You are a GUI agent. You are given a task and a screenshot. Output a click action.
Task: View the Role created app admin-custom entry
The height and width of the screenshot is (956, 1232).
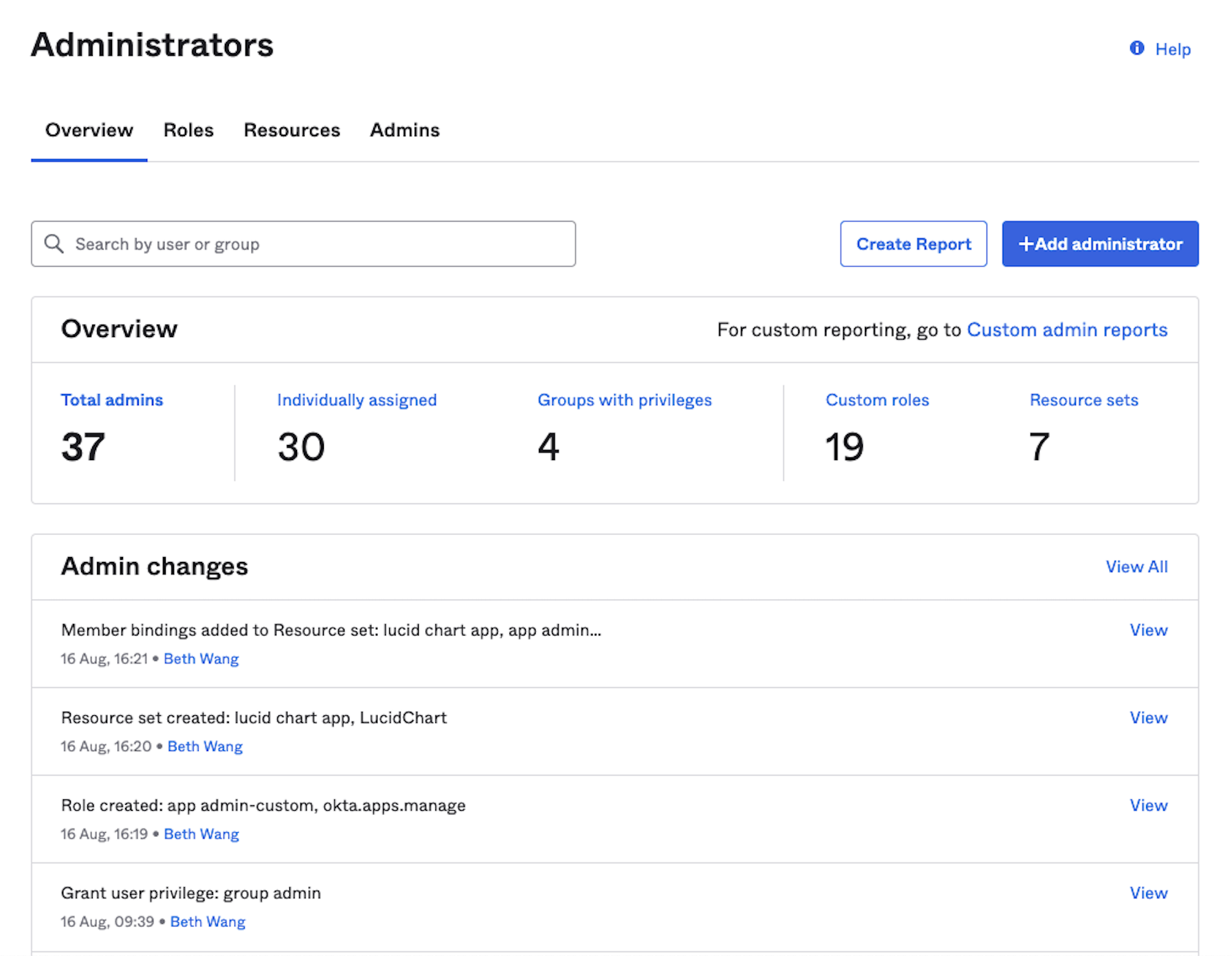click(x=1148, y=805)
